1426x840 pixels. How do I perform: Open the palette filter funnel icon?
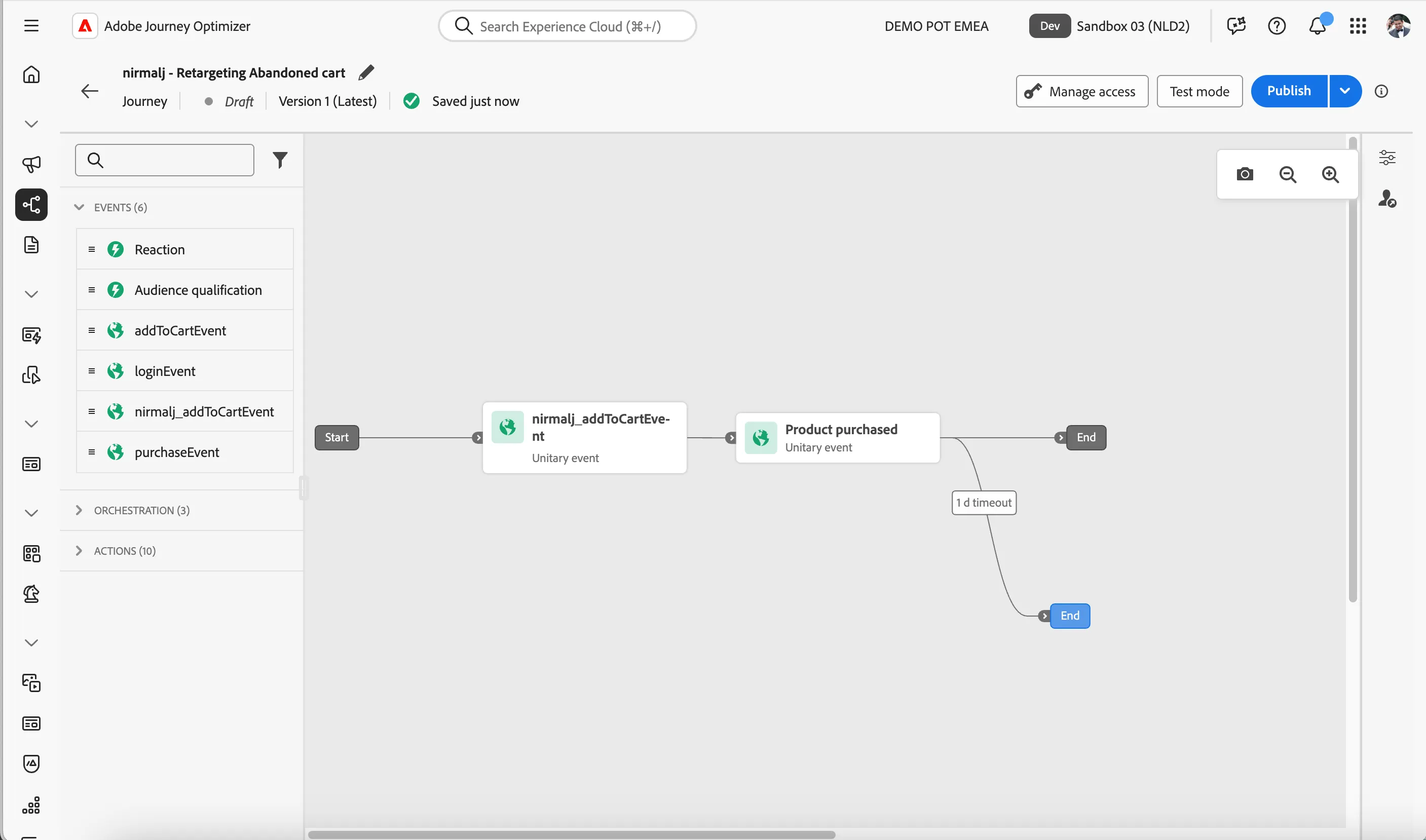(280, 160)
